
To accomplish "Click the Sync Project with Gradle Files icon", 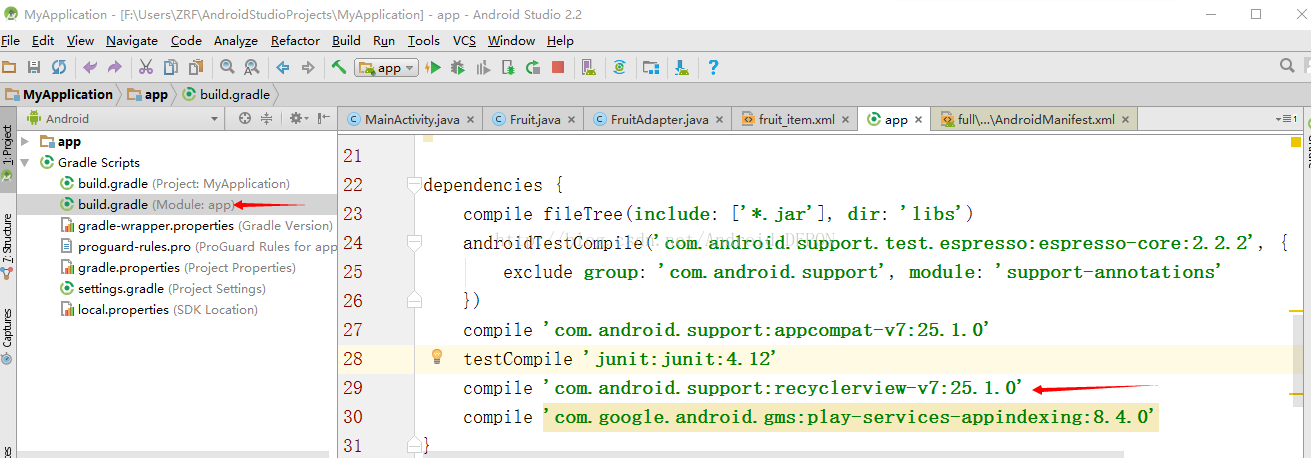I will (620, 68).
